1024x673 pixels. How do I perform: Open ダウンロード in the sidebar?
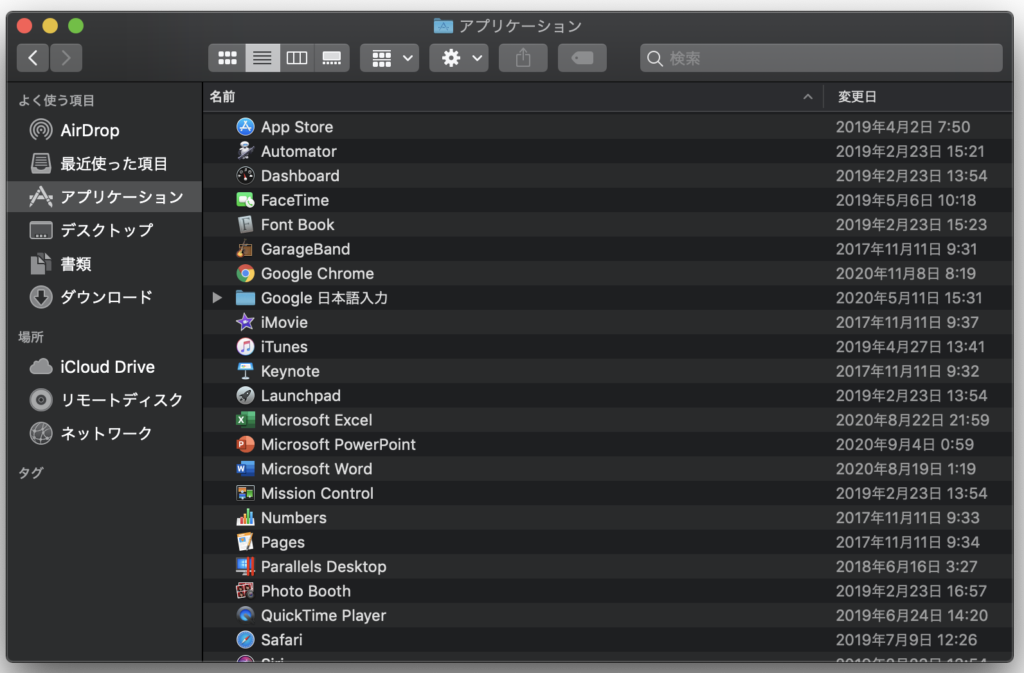[x=104, y=297]
